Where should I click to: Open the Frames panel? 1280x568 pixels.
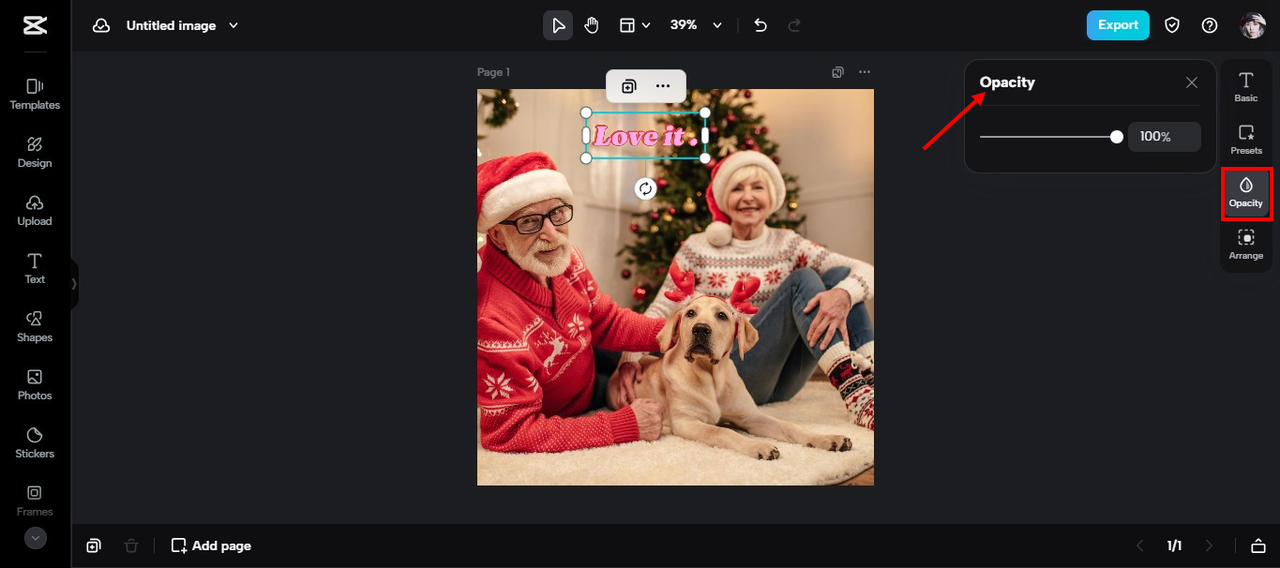click(35, 500)
